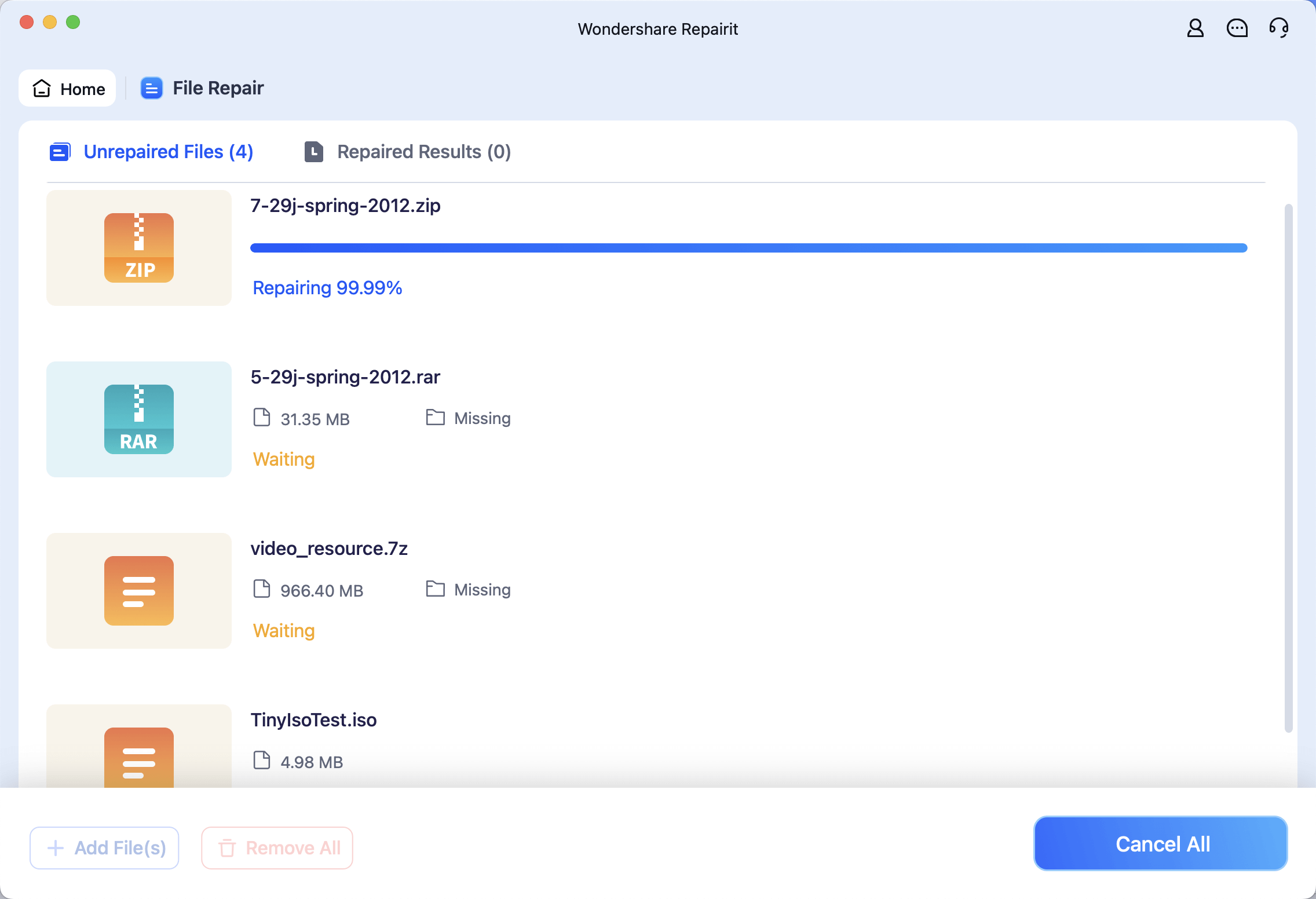Viewport: 1316px width, 899px height.
Task: Click the 966.40 MB size label
Action: click(x=322, y=591)
